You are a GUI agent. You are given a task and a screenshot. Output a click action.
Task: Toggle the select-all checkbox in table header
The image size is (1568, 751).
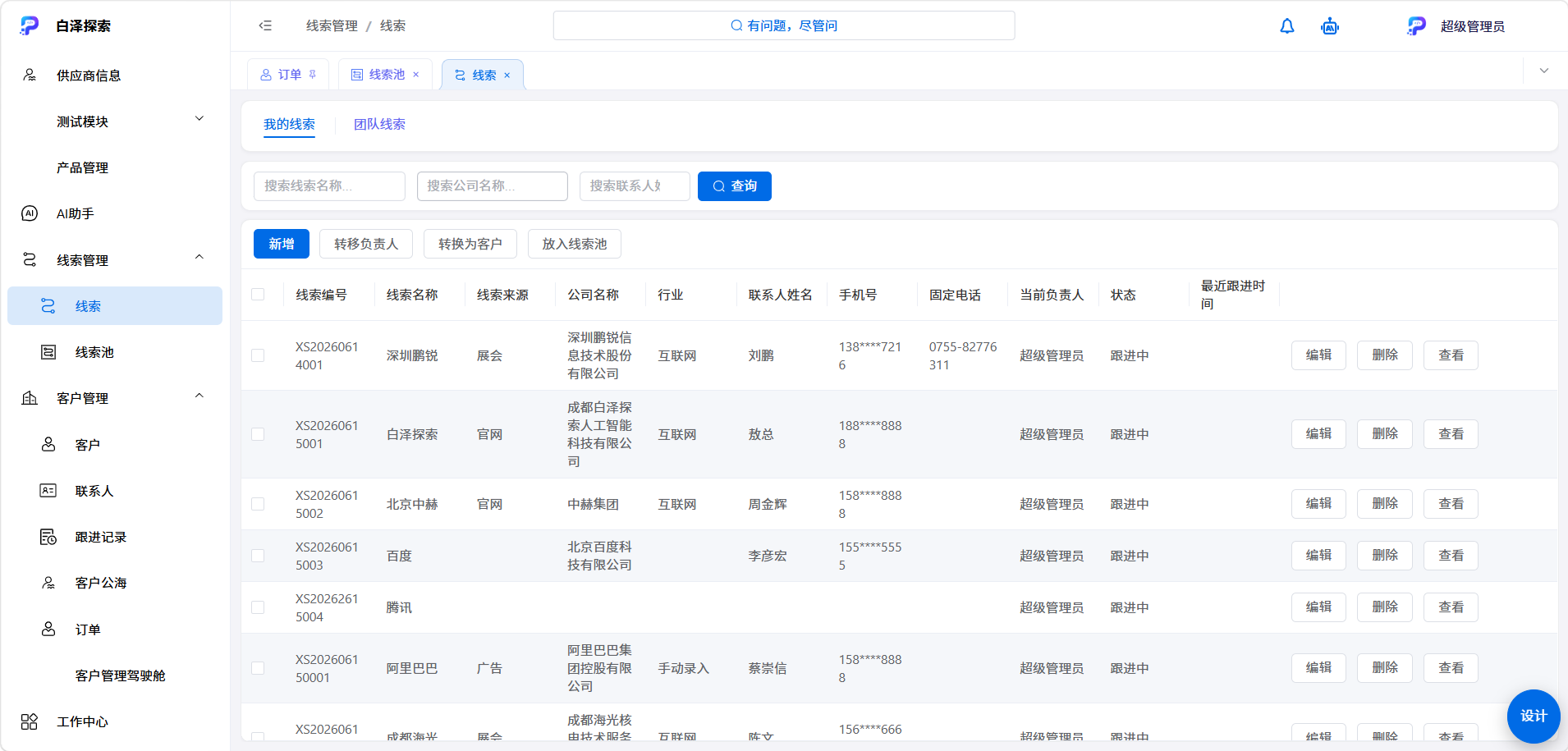coord(258,295)
